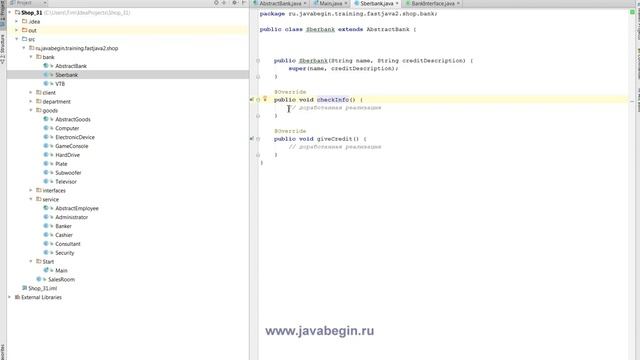Click AbstractBank in the extends clause
Viewport: 640px width, 360px height.
click(x=388, y=29)
